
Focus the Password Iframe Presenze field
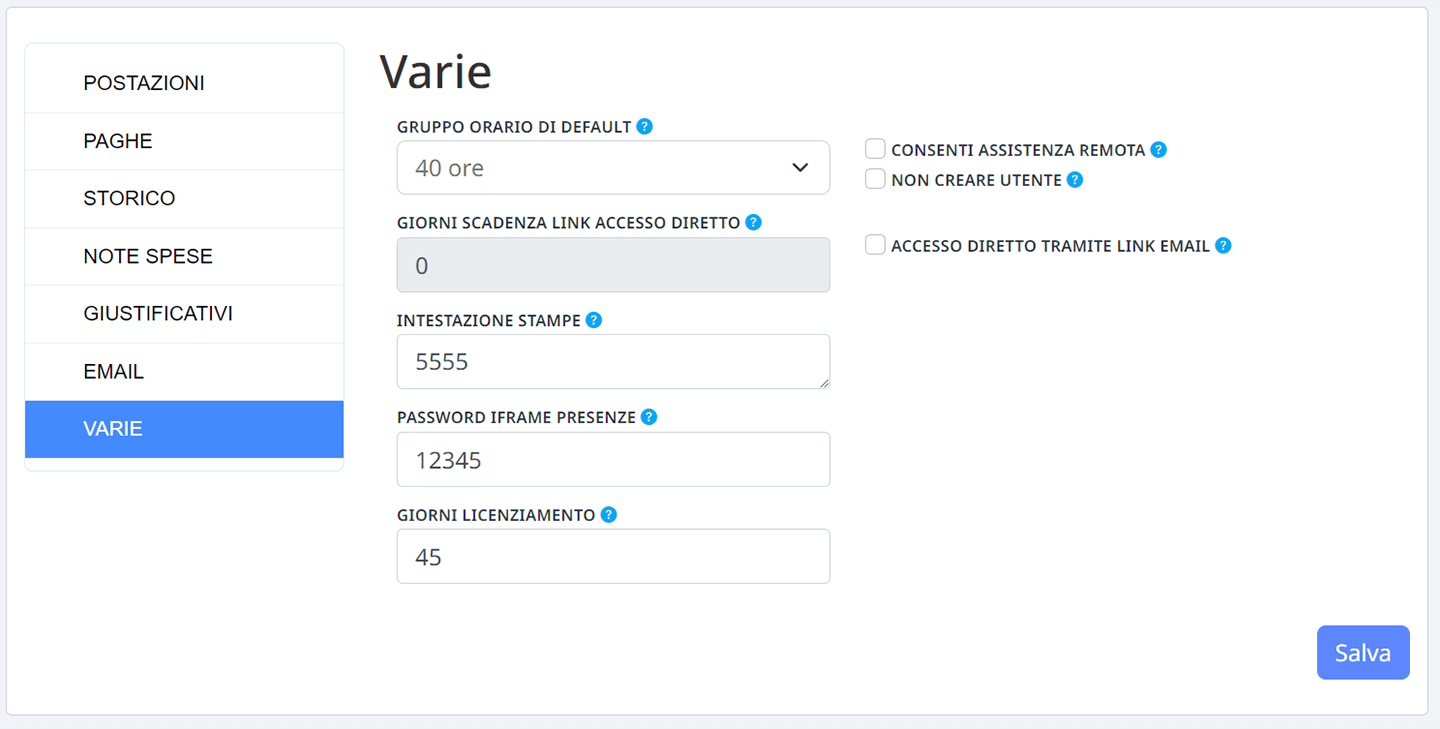coord(613,459)
